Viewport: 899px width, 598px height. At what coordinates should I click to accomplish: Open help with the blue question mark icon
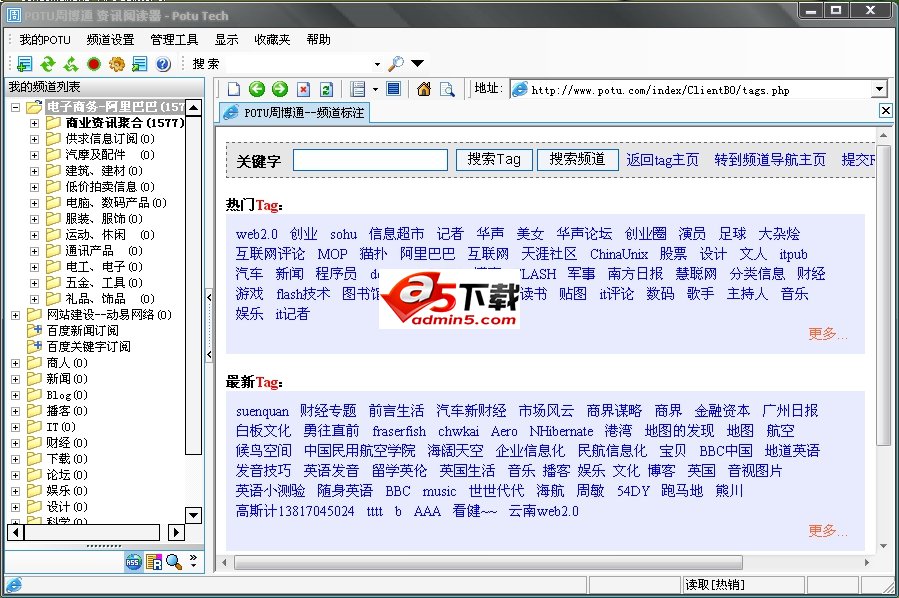(163, 64)
